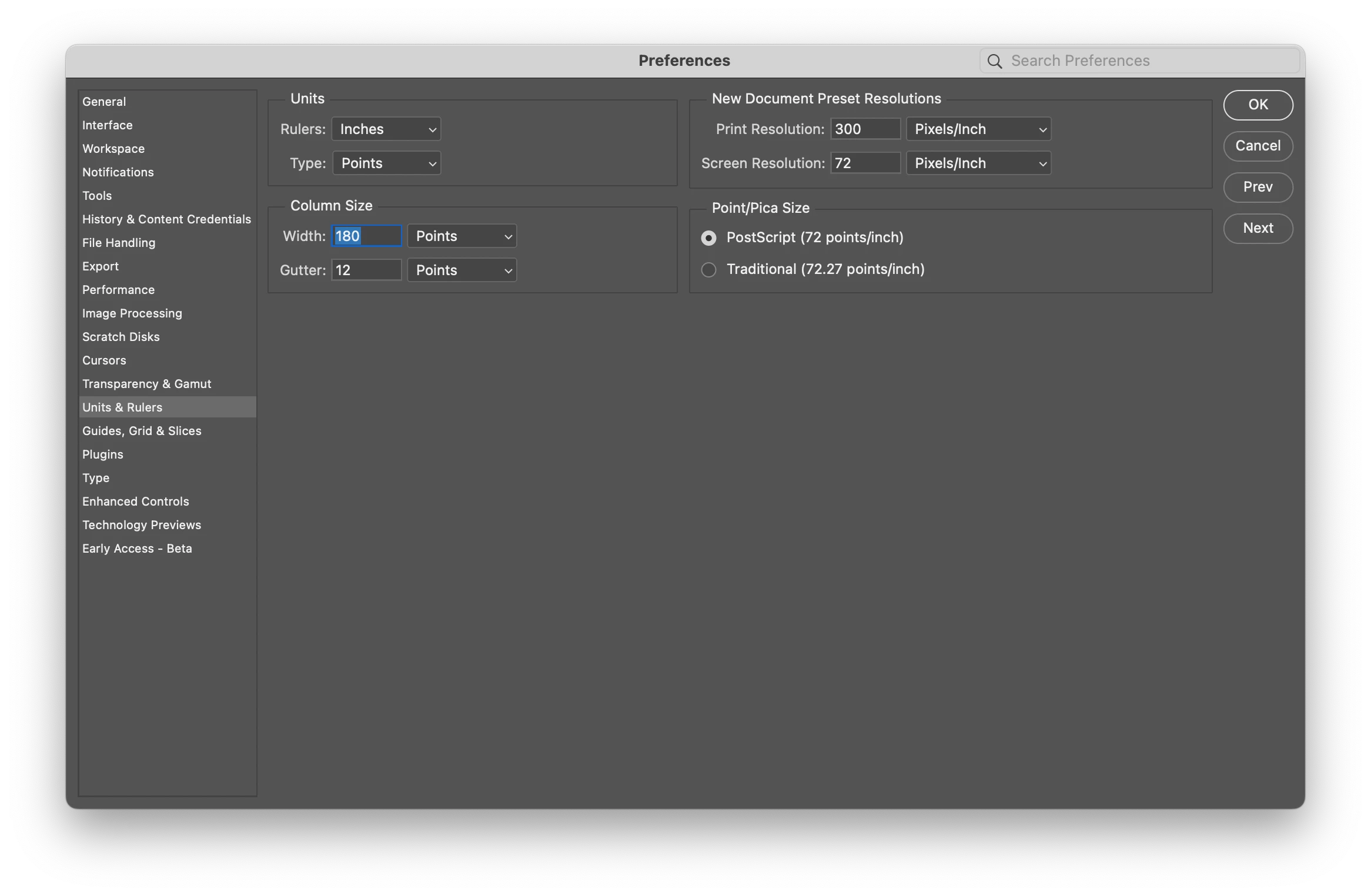This screenshot has height=896, width=1371.
Task: Select Traditional (72.27 points/inch) radio button
Action: click(709, 270)
